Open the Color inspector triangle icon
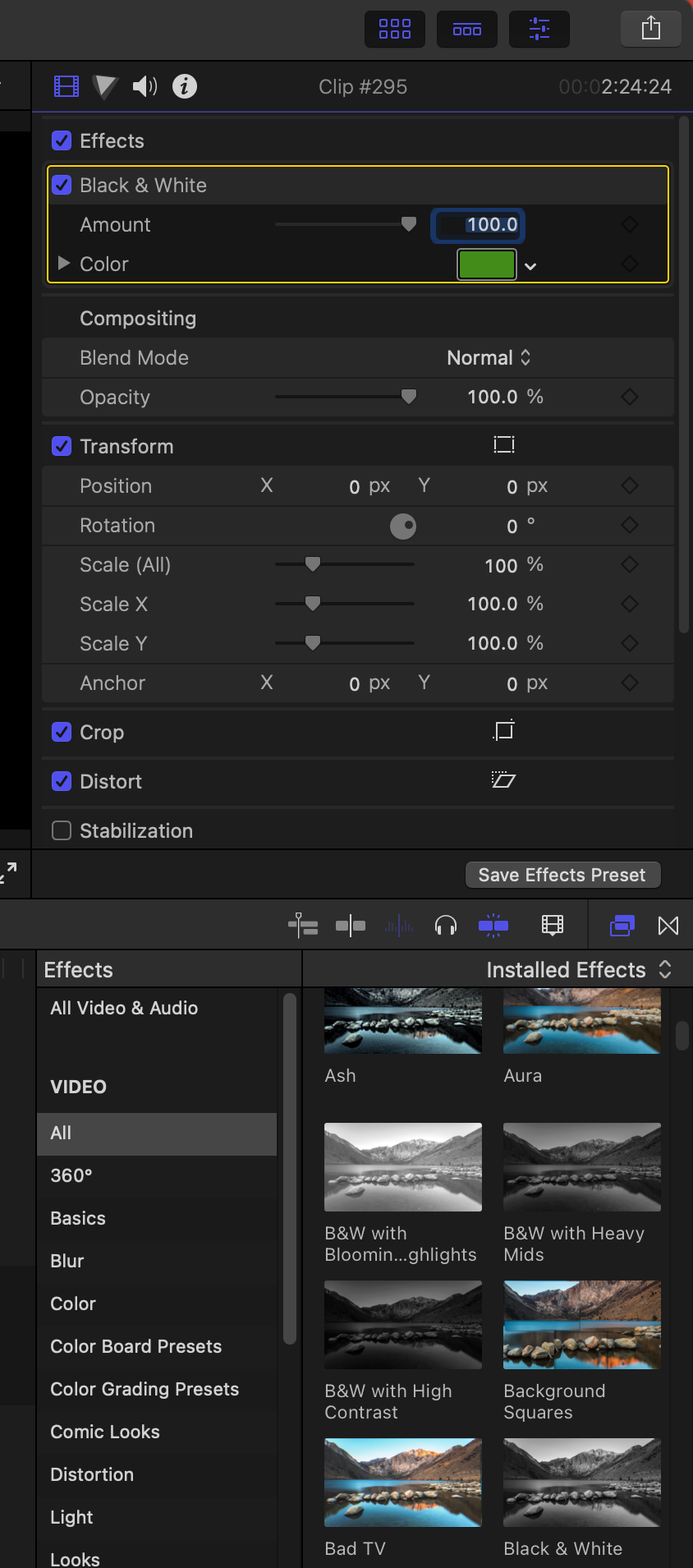 coord(105,86)
